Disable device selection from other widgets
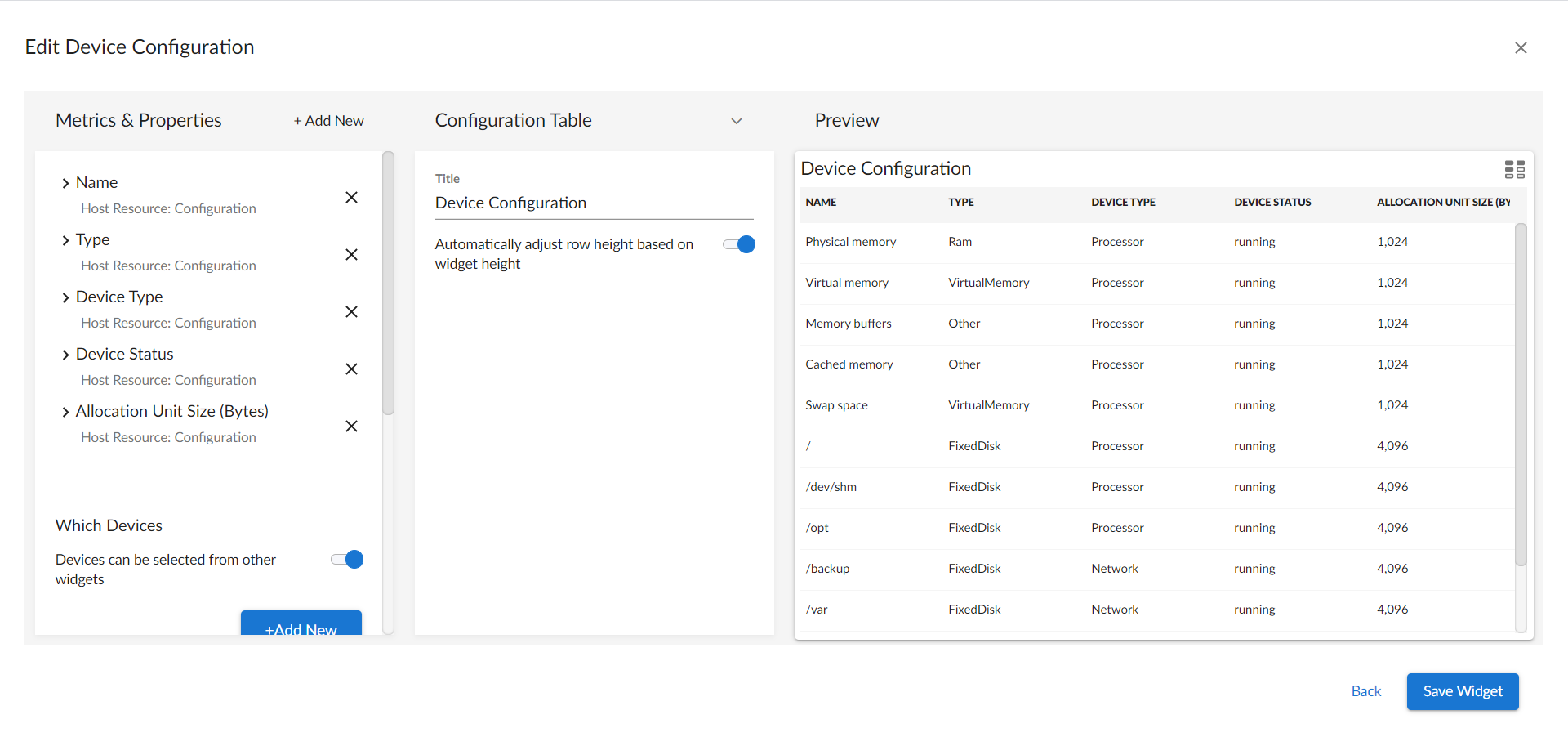The width and height of the screenshot is (1568, 737). click(x=347, y=560)
